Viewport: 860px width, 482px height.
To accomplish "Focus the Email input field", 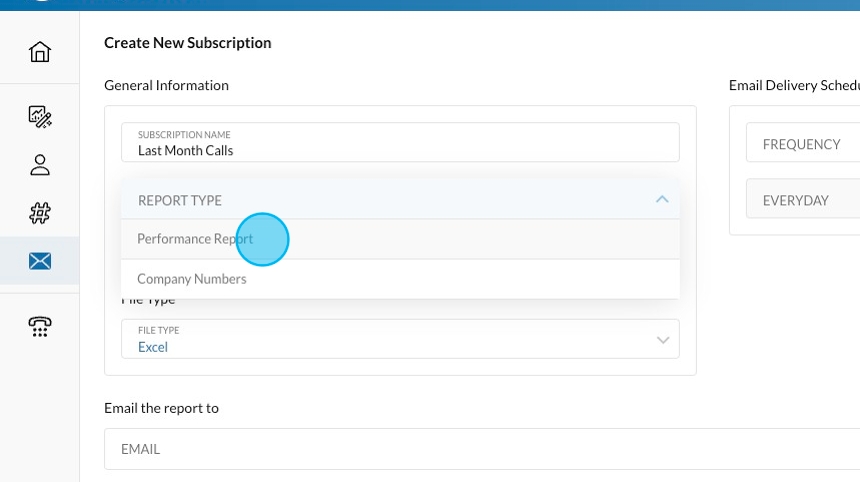I will (480, 449).
